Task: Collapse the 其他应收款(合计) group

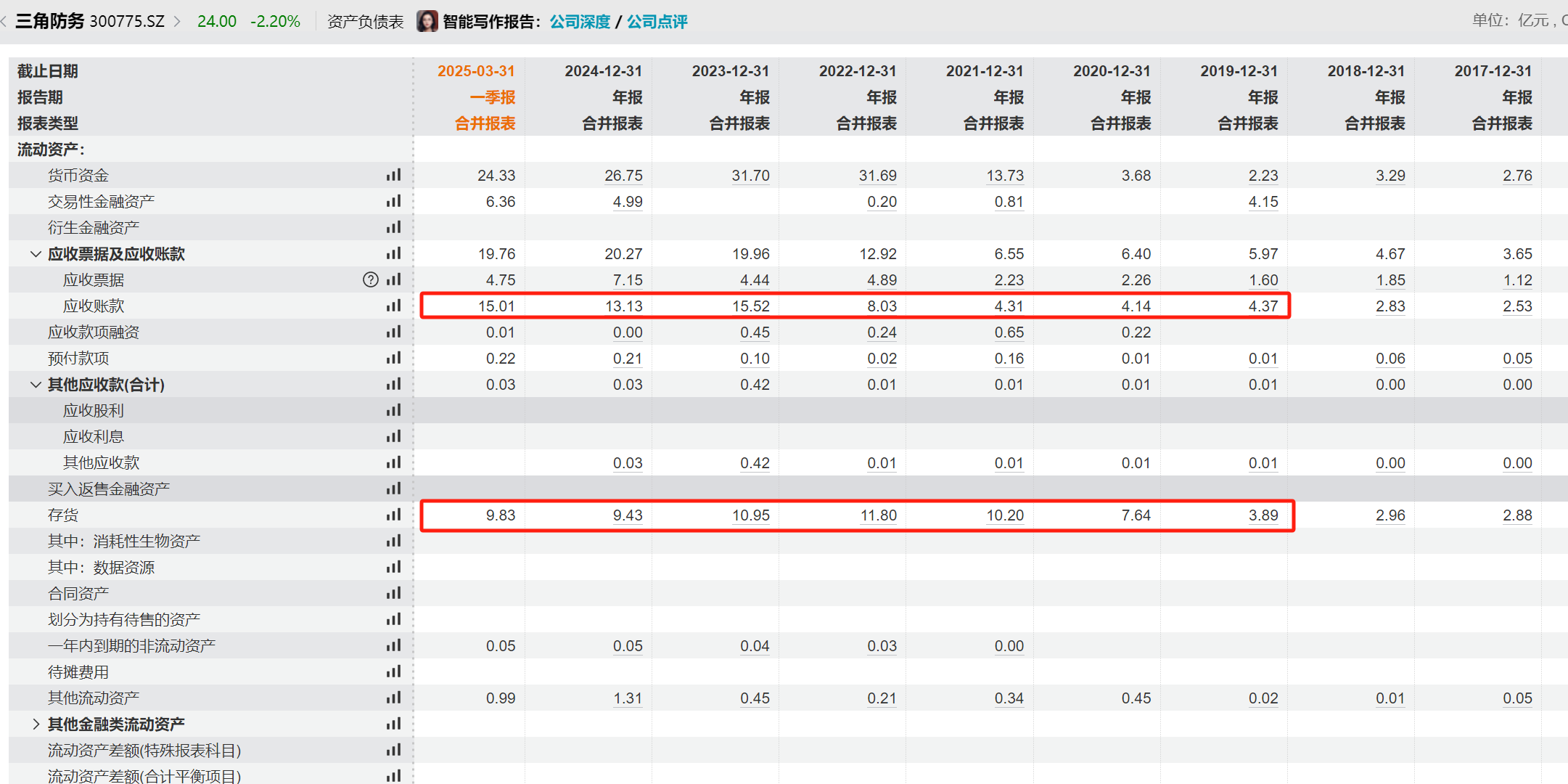Action: pos(35,384)
